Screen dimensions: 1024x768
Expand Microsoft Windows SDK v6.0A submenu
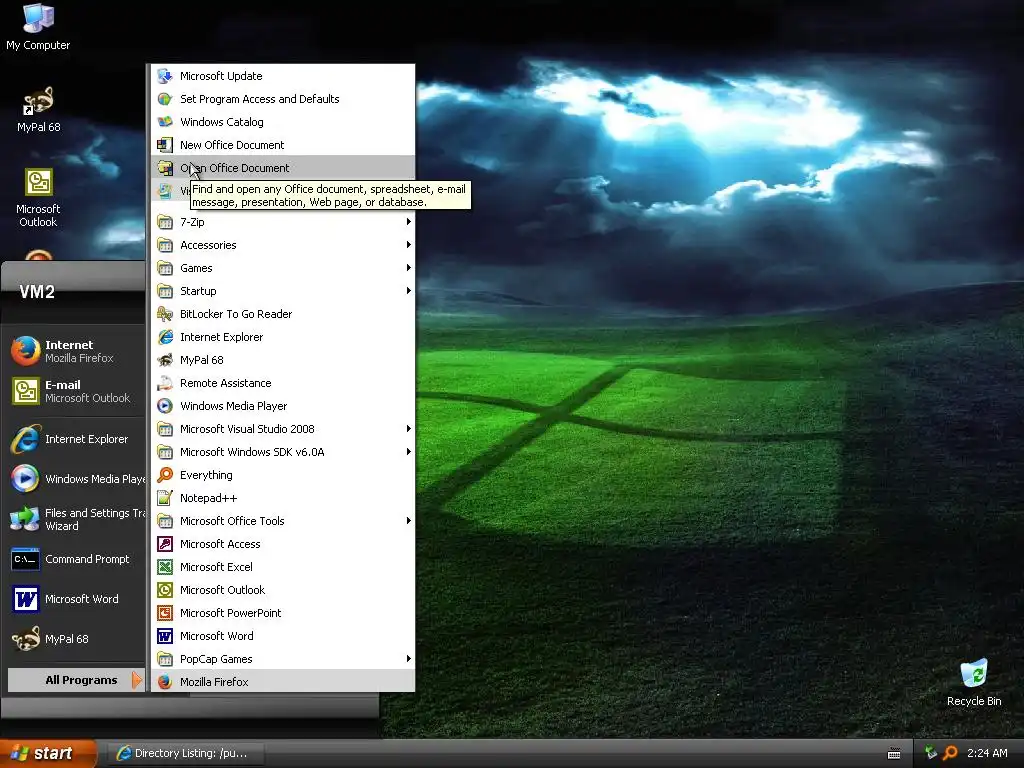pos(283,452)
